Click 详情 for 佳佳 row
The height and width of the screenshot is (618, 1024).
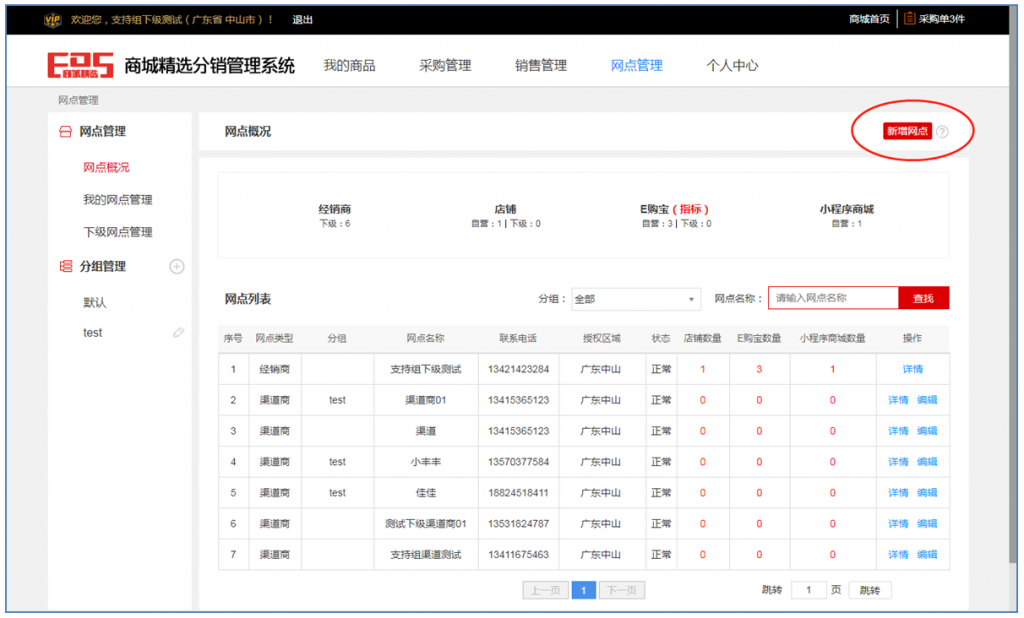coord(898,493)
